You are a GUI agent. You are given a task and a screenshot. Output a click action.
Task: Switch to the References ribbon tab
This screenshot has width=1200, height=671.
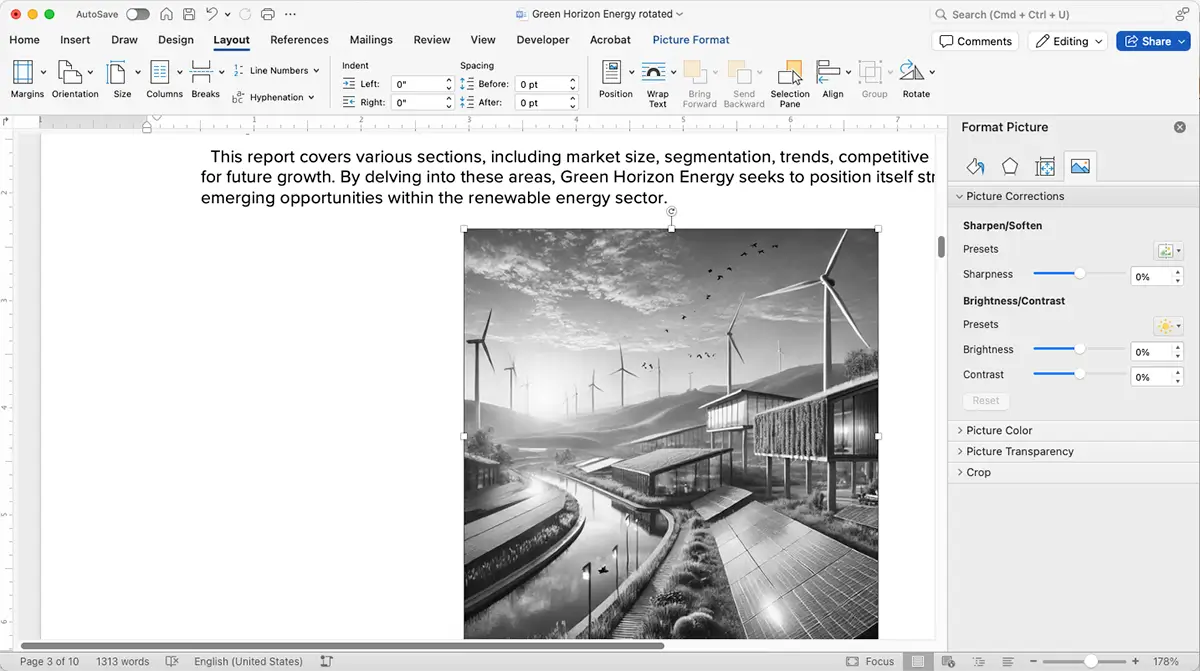[299, 40]
